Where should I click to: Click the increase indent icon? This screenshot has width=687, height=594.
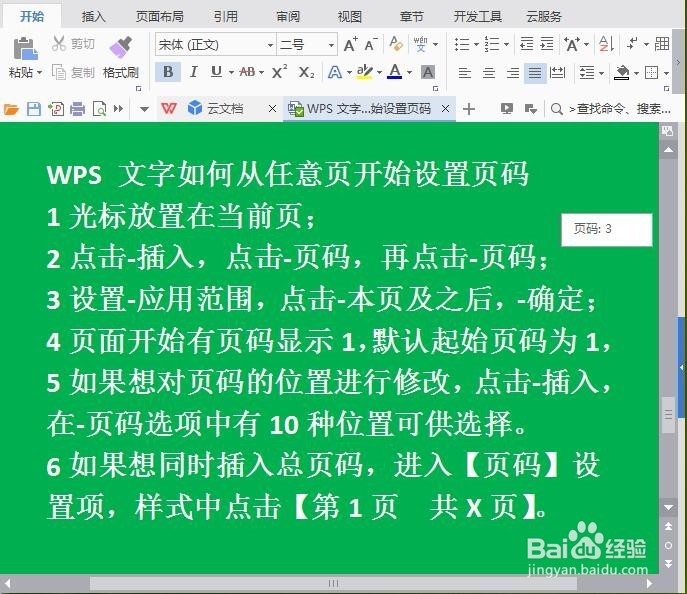coord(546,44)
